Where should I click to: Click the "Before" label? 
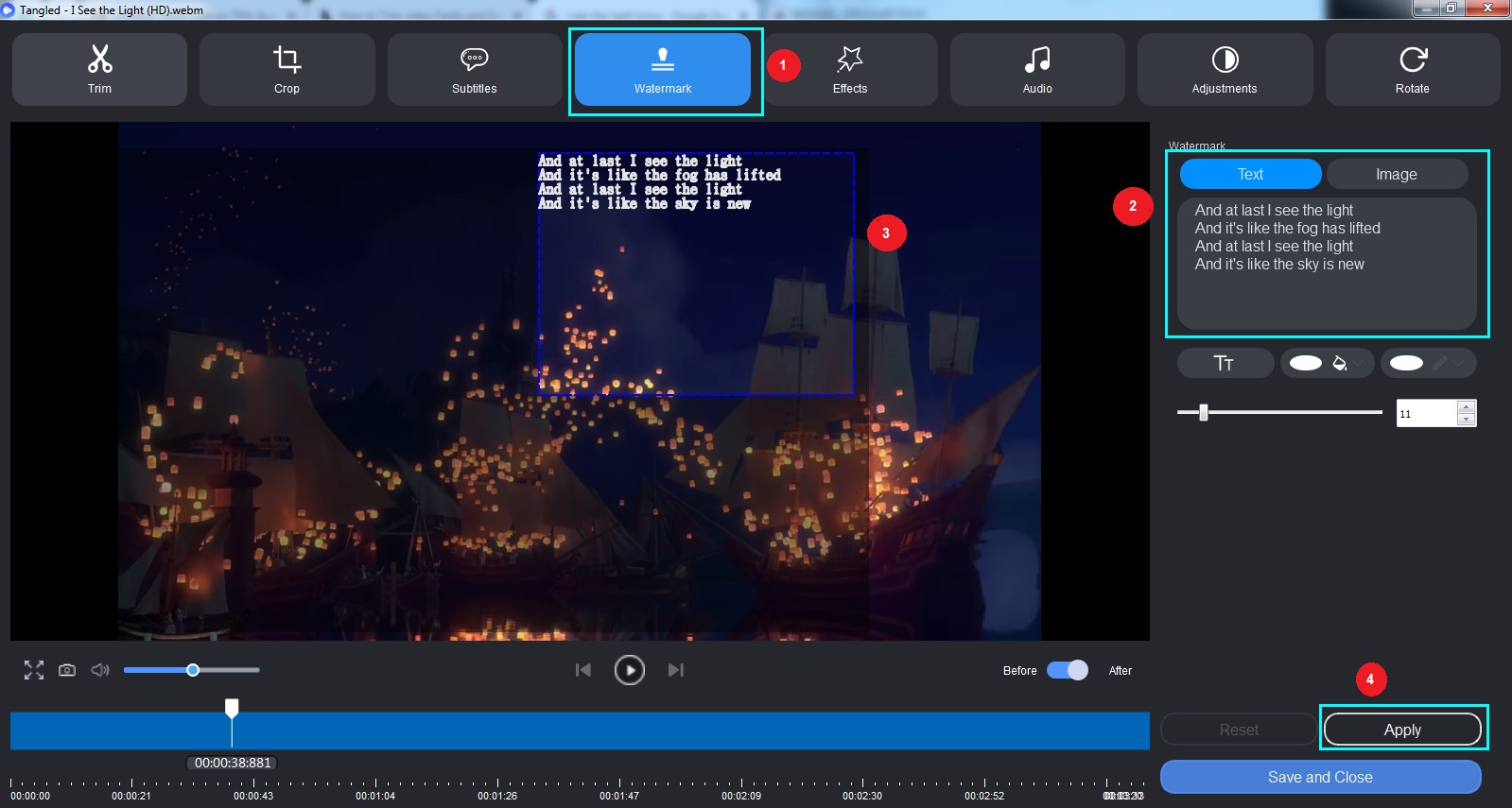click(x=1019, y=670)
